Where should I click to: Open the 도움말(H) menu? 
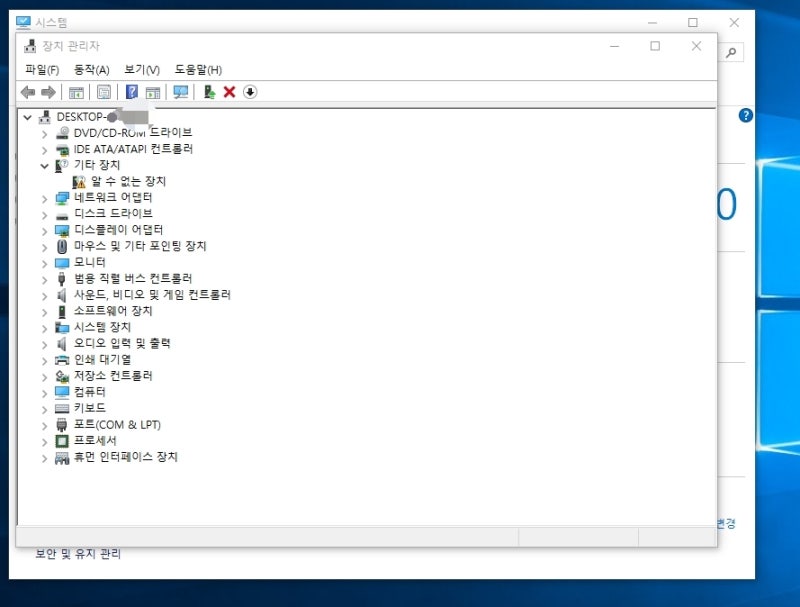coord(198,70)
